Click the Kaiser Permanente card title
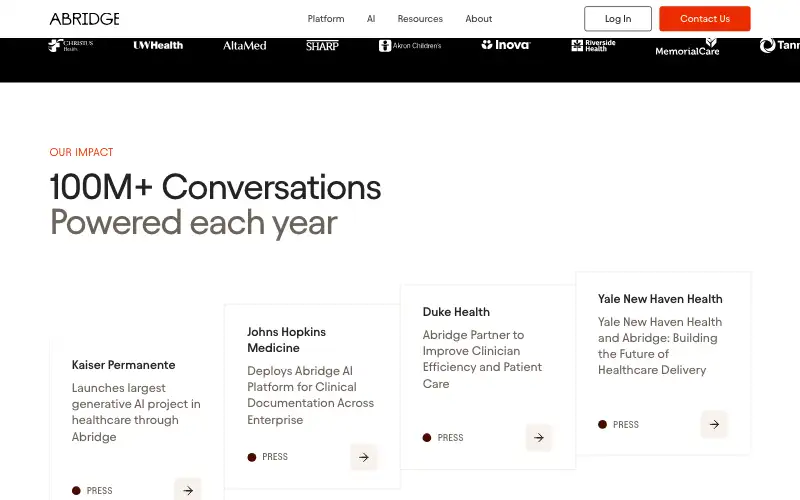 point(123,365)
